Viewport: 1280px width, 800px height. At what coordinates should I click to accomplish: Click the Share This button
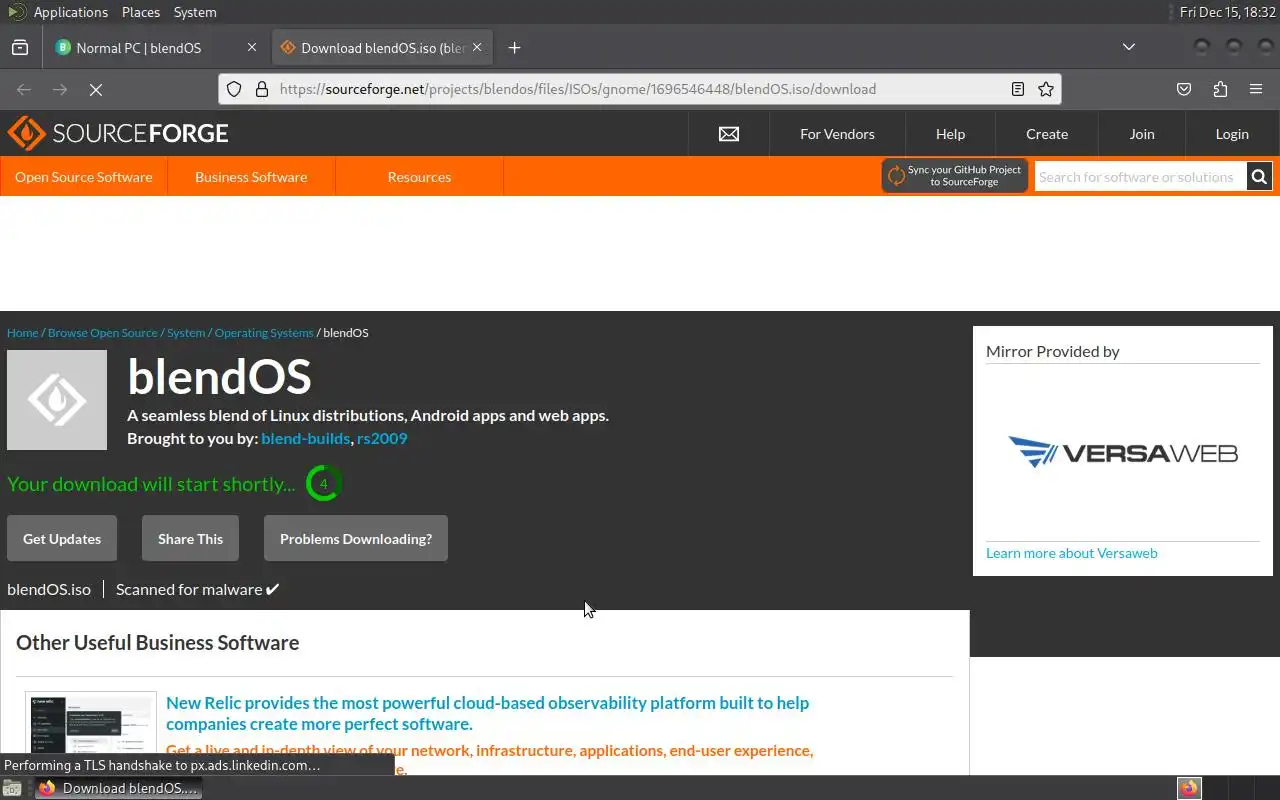click(x=190, y=539)
